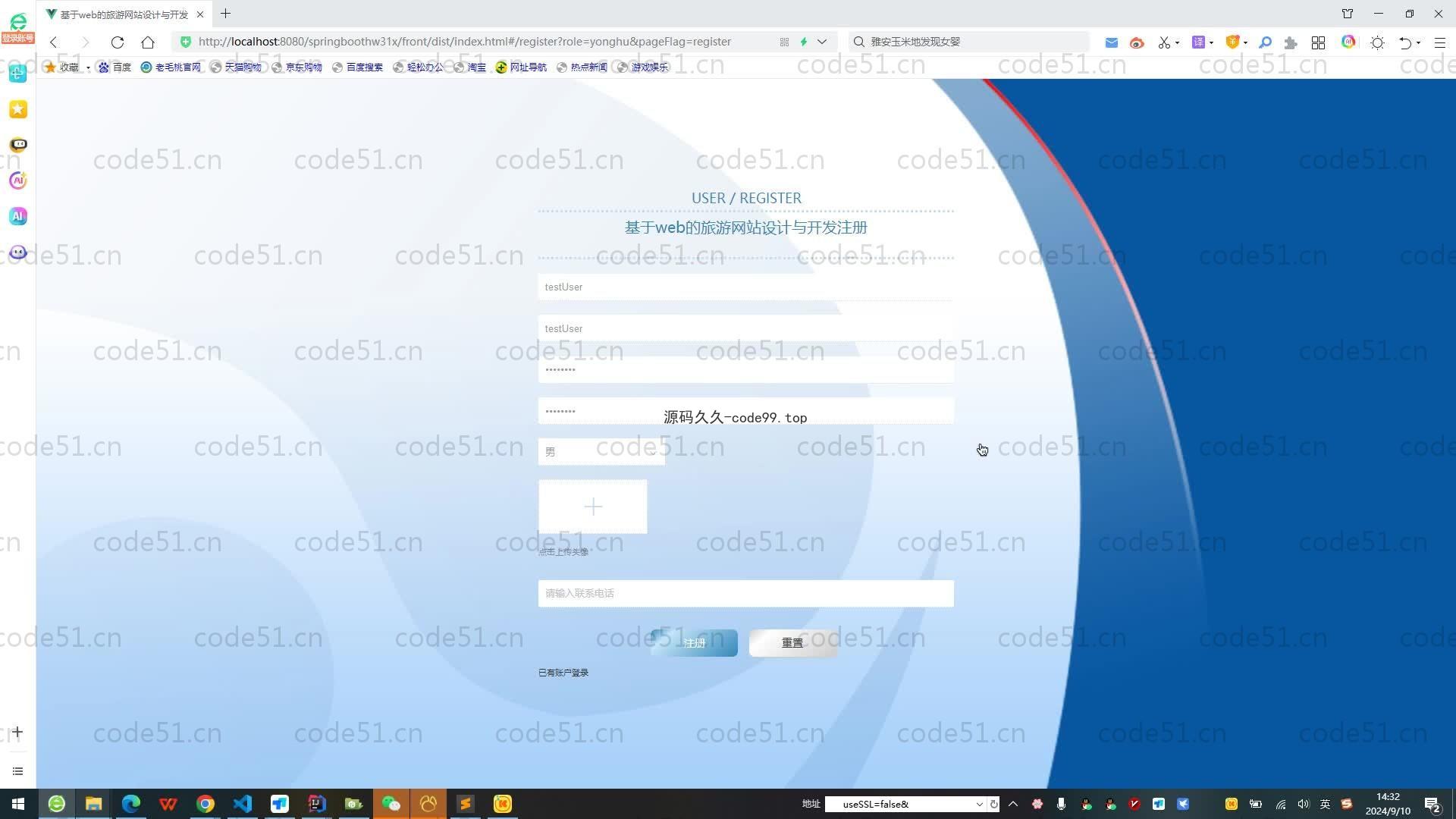The height and width of the screenshot is (819, 1456).
Task: Open WeChat from taskbar
Action: coord(391,804)
